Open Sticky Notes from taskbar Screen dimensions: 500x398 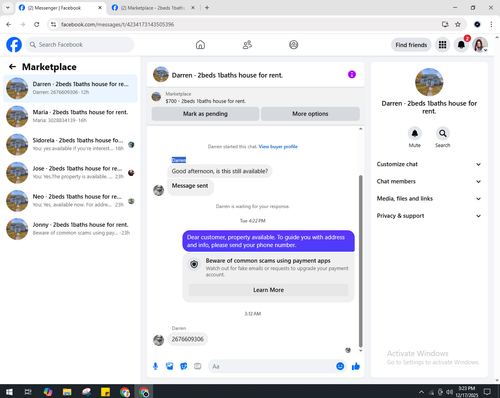pyautogui.click(x=106, y=392)
